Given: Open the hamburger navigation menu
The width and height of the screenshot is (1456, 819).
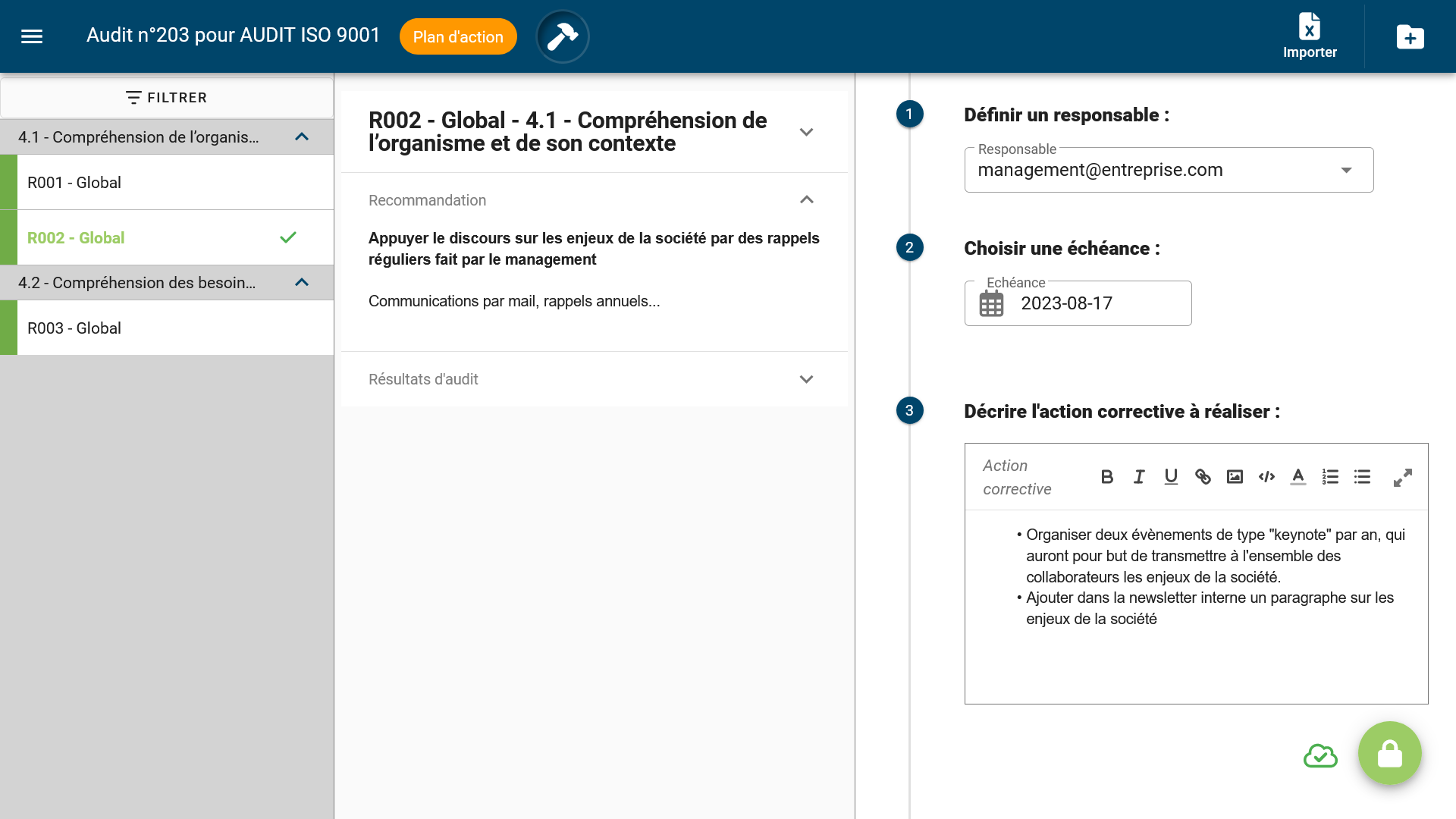Looking at the screenshot, I should tap(32, 36).
